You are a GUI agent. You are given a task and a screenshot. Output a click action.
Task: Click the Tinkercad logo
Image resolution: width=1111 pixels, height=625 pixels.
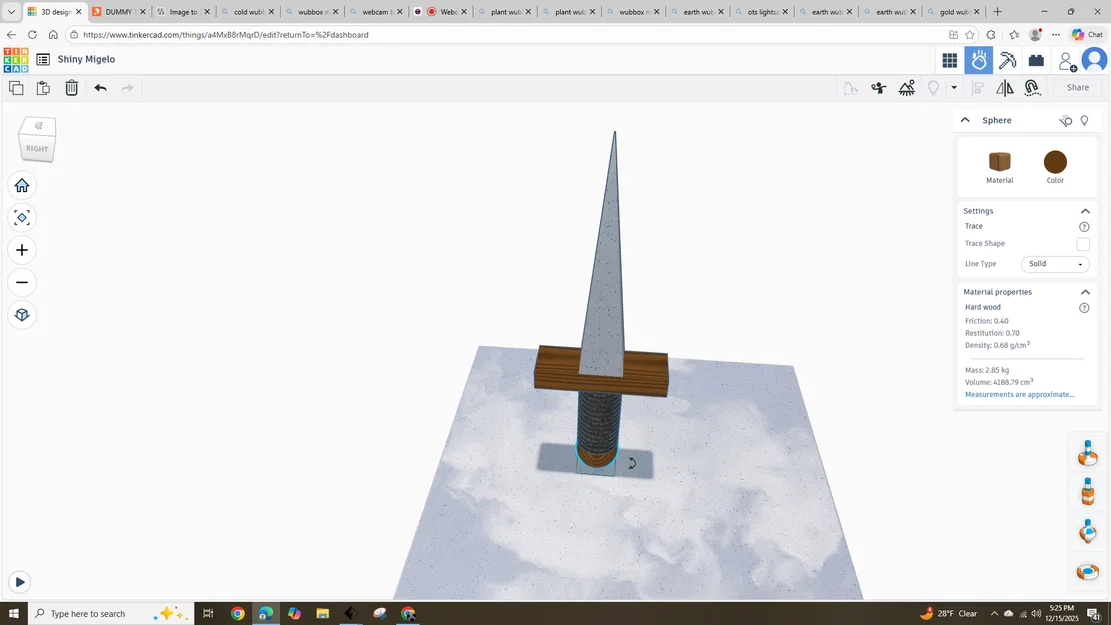coord(16,60)
